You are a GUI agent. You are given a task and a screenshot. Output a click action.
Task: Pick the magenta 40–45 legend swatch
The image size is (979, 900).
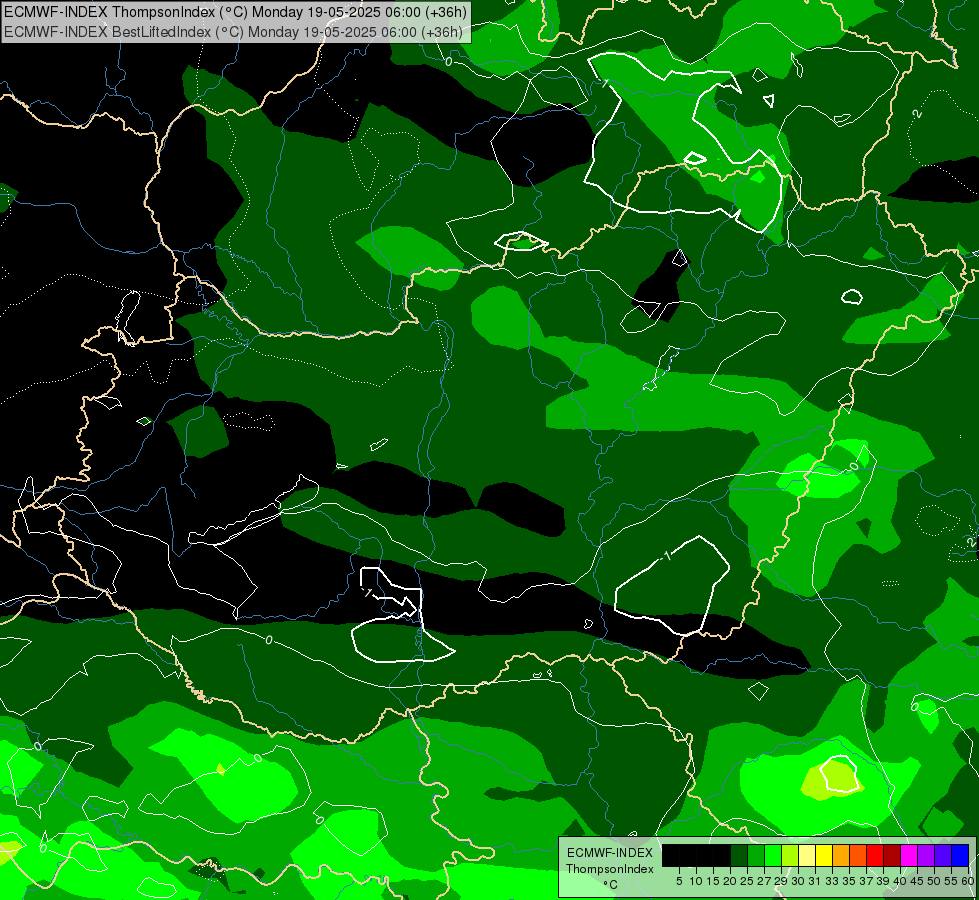(x=909, y=855)
